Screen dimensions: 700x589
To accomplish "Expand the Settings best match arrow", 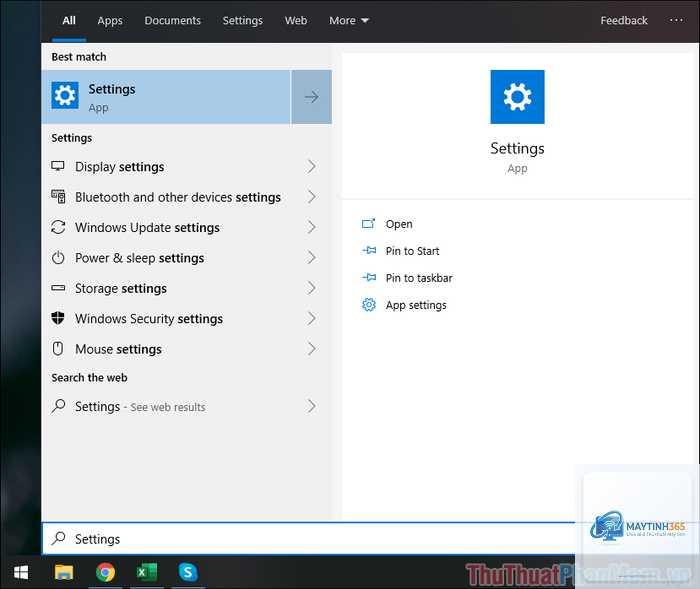I will (312, 97).
